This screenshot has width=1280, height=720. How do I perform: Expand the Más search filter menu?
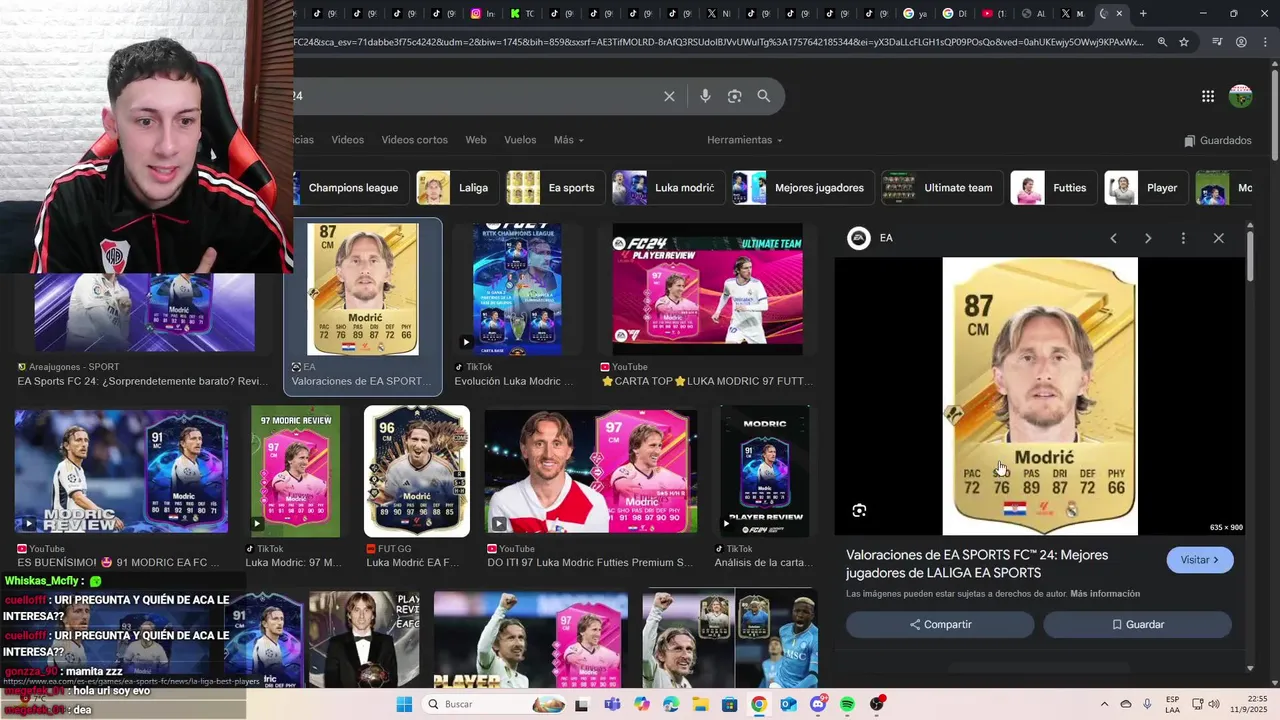click(569, 140)
